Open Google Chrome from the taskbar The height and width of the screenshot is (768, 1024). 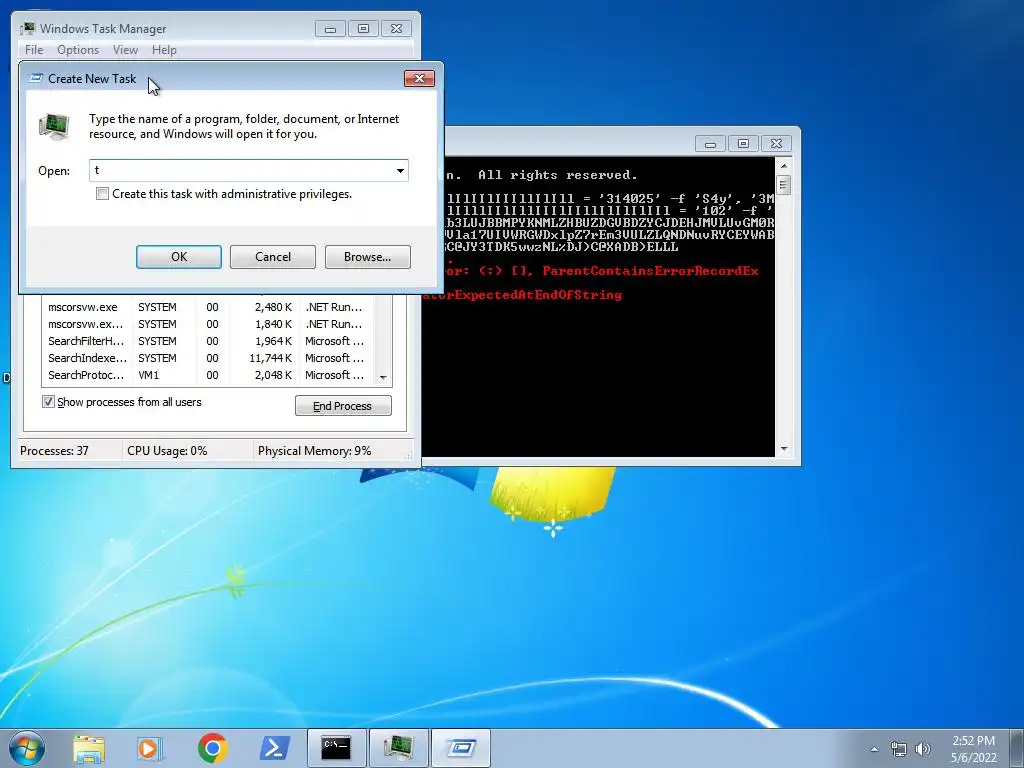coord(212,748)
